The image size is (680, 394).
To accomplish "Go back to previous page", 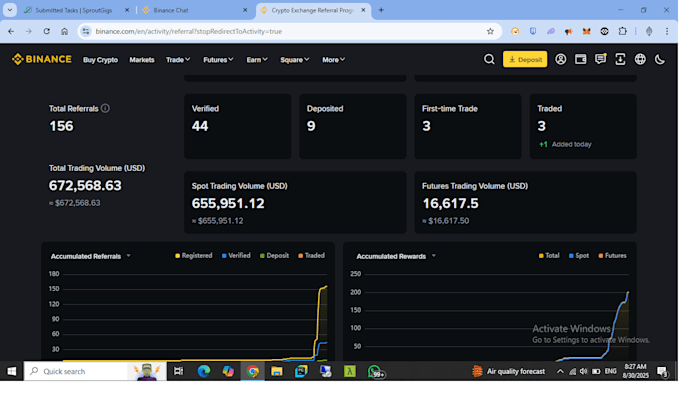I will [x=11, y=31].
